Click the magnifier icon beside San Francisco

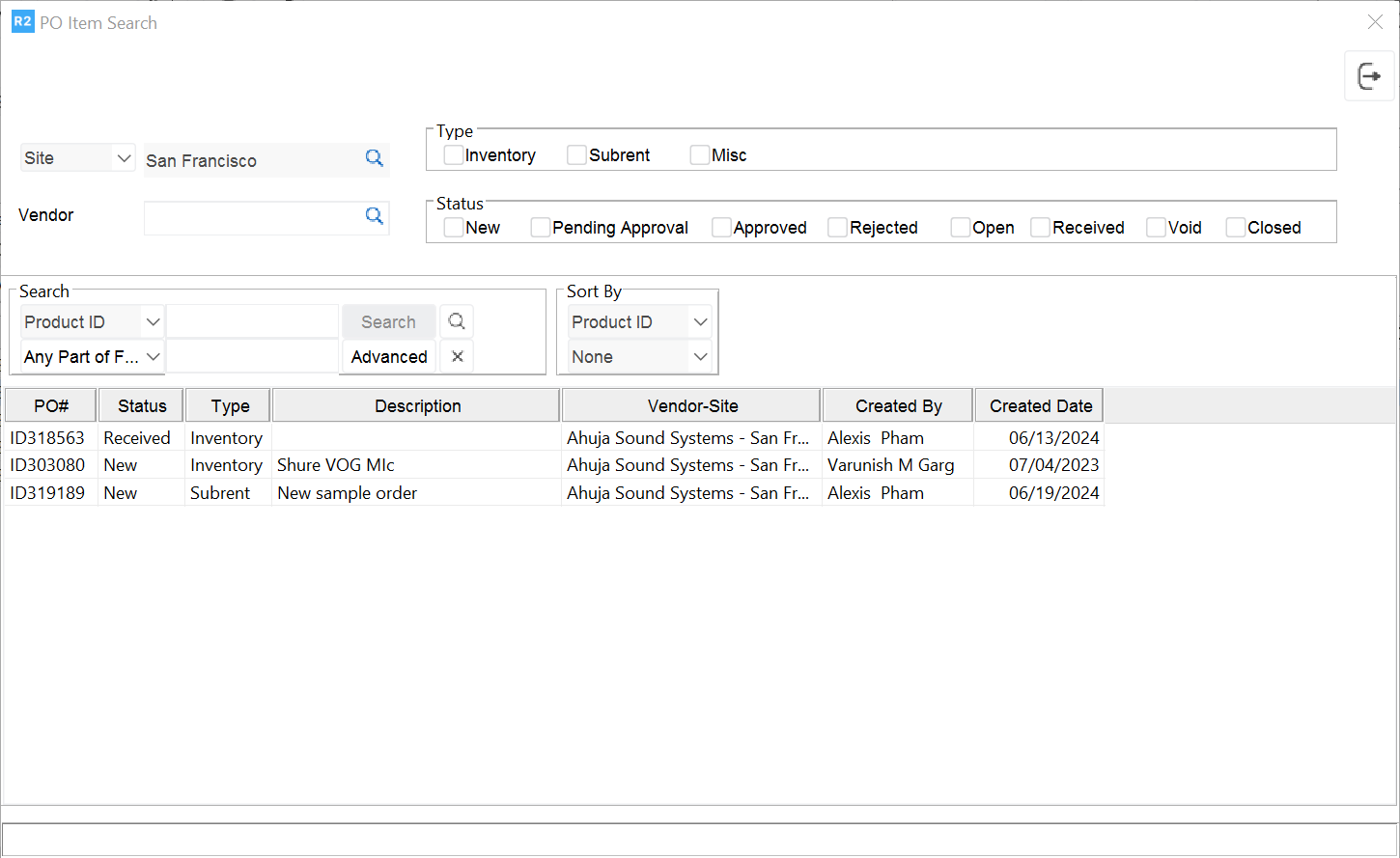(x=375, y=158)
